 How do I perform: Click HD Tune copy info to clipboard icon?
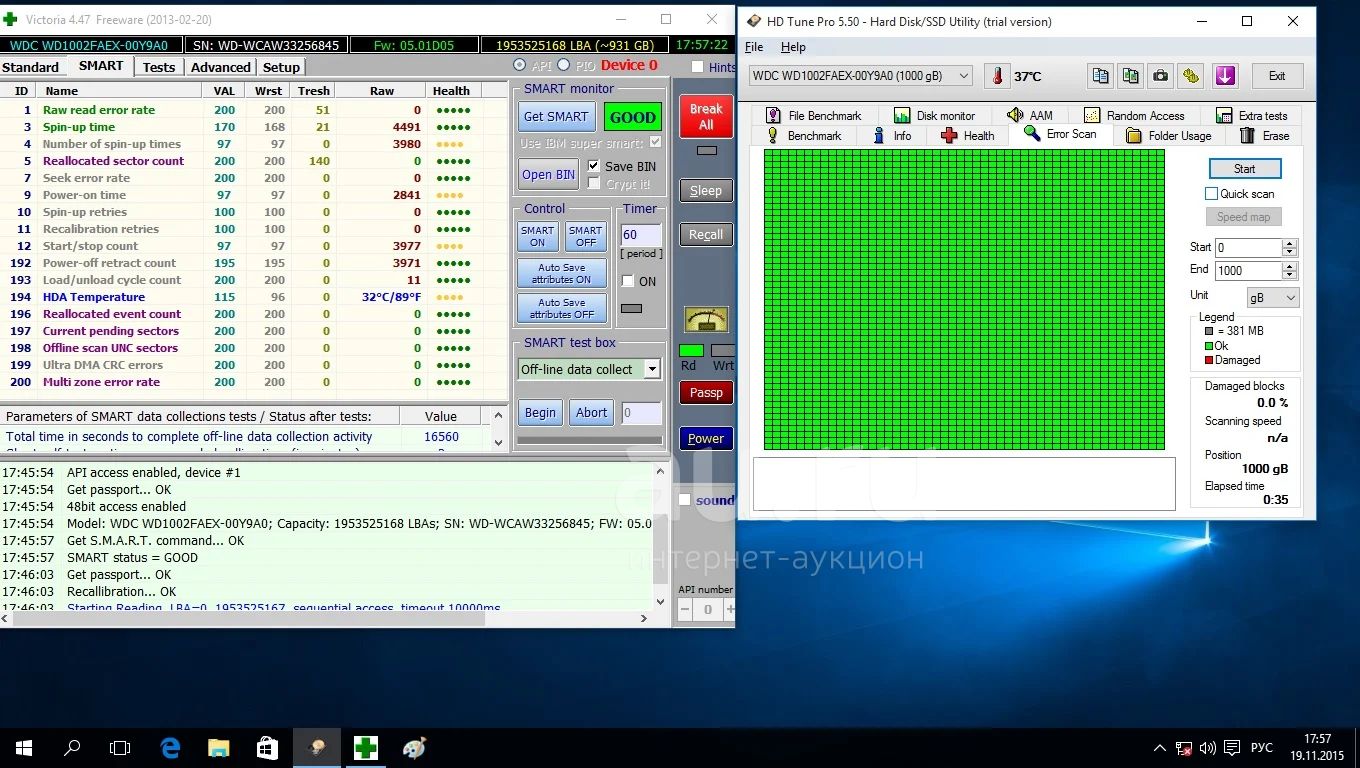(x=1100, y=76)
